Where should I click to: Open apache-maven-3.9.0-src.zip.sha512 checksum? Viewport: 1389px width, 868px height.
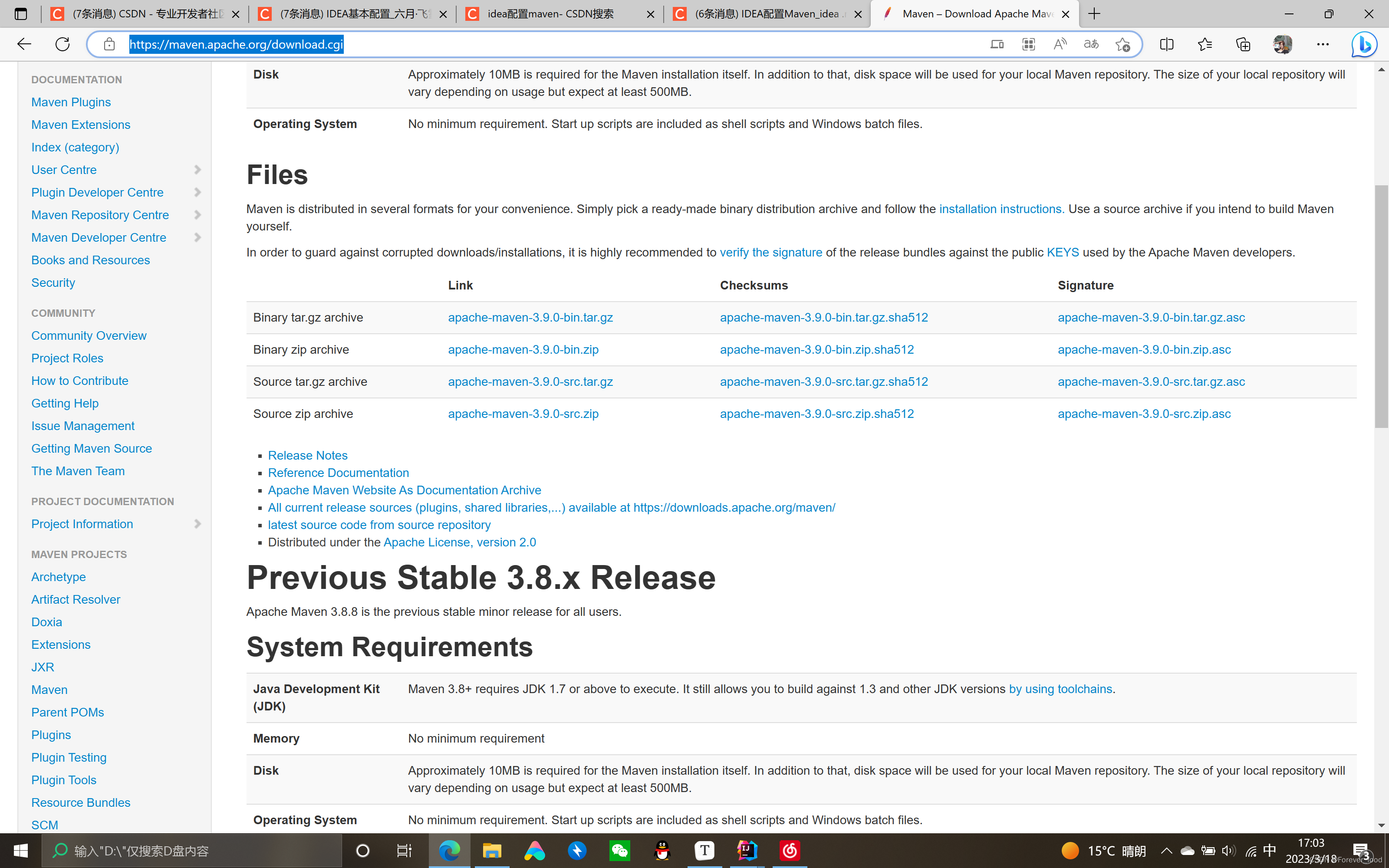[x=817, y=414]
